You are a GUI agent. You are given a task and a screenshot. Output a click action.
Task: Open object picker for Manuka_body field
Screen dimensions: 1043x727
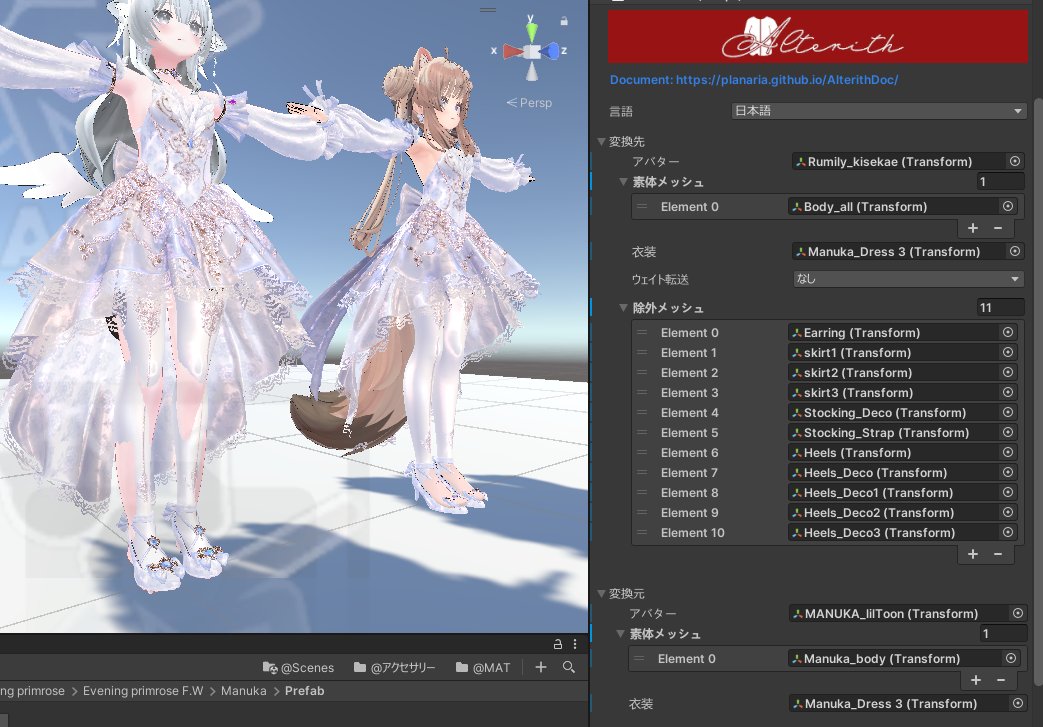1010,658
